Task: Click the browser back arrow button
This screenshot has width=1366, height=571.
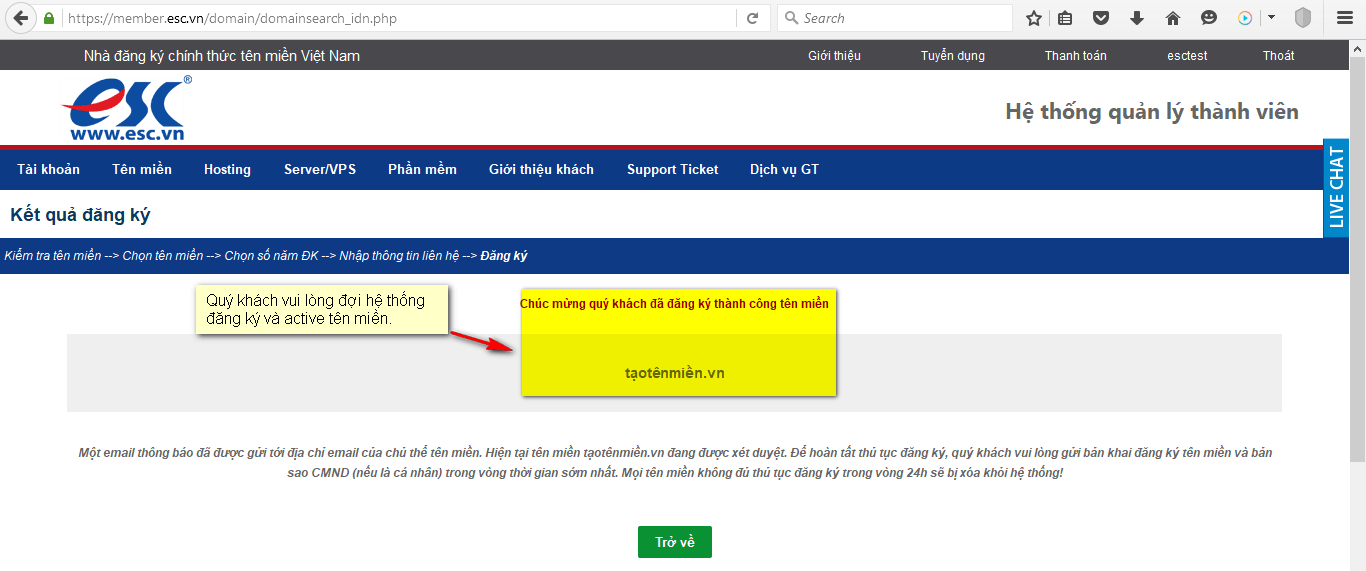Action: [20, 18]
